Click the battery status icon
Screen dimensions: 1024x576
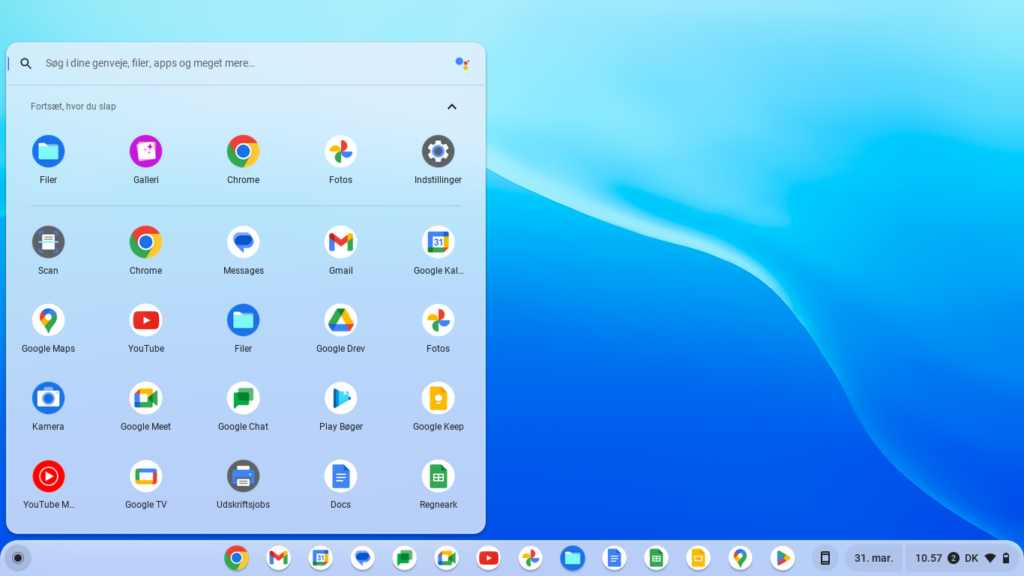coord(1006,558)
